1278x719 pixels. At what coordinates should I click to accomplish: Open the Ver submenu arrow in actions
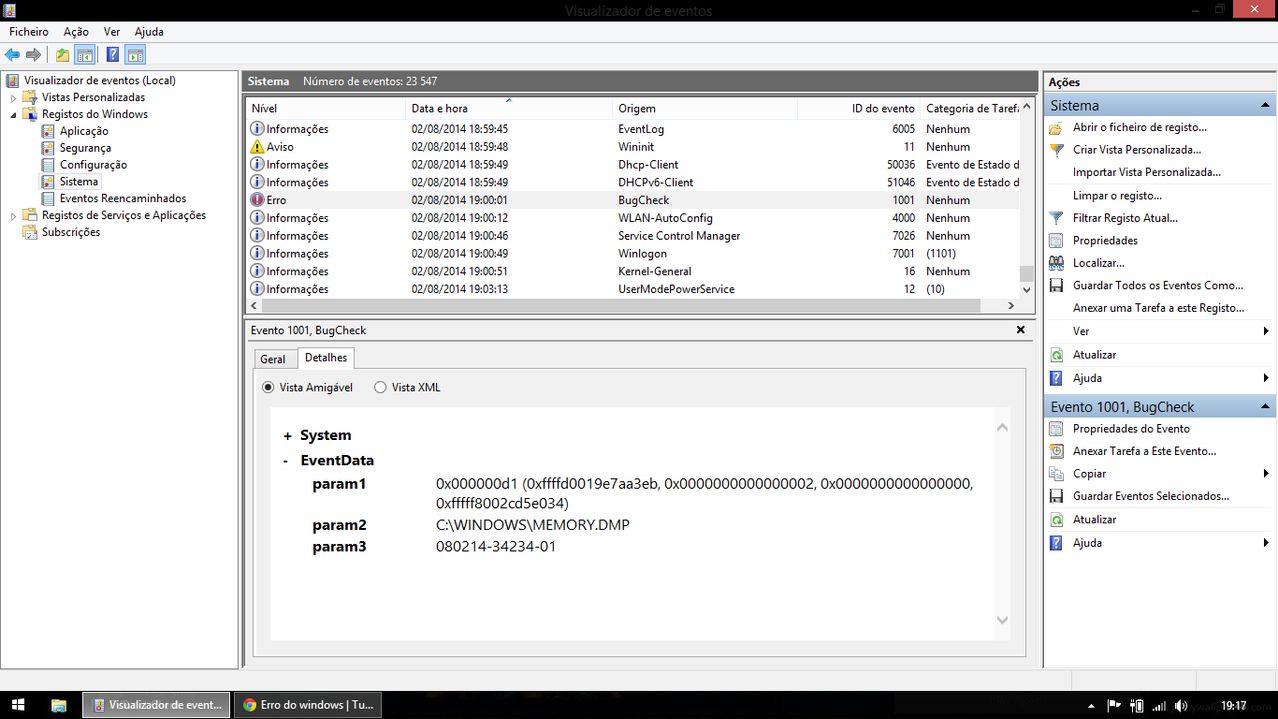pyautogui.click(x=1266, y=331)
